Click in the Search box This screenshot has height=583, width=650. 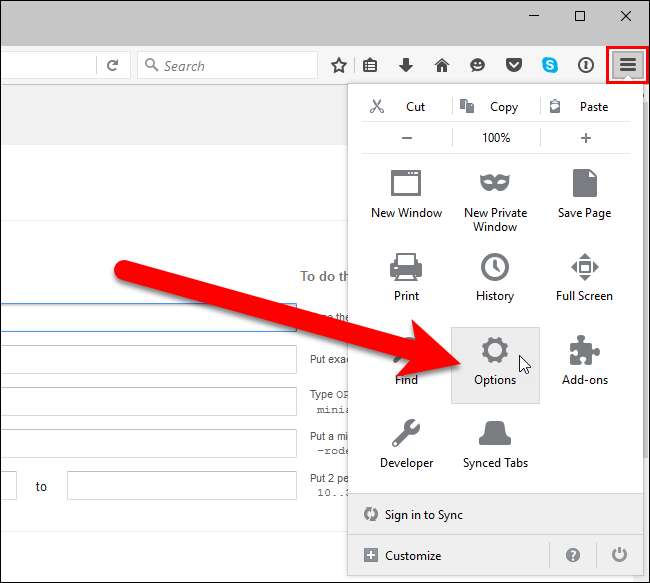point(230,65)
